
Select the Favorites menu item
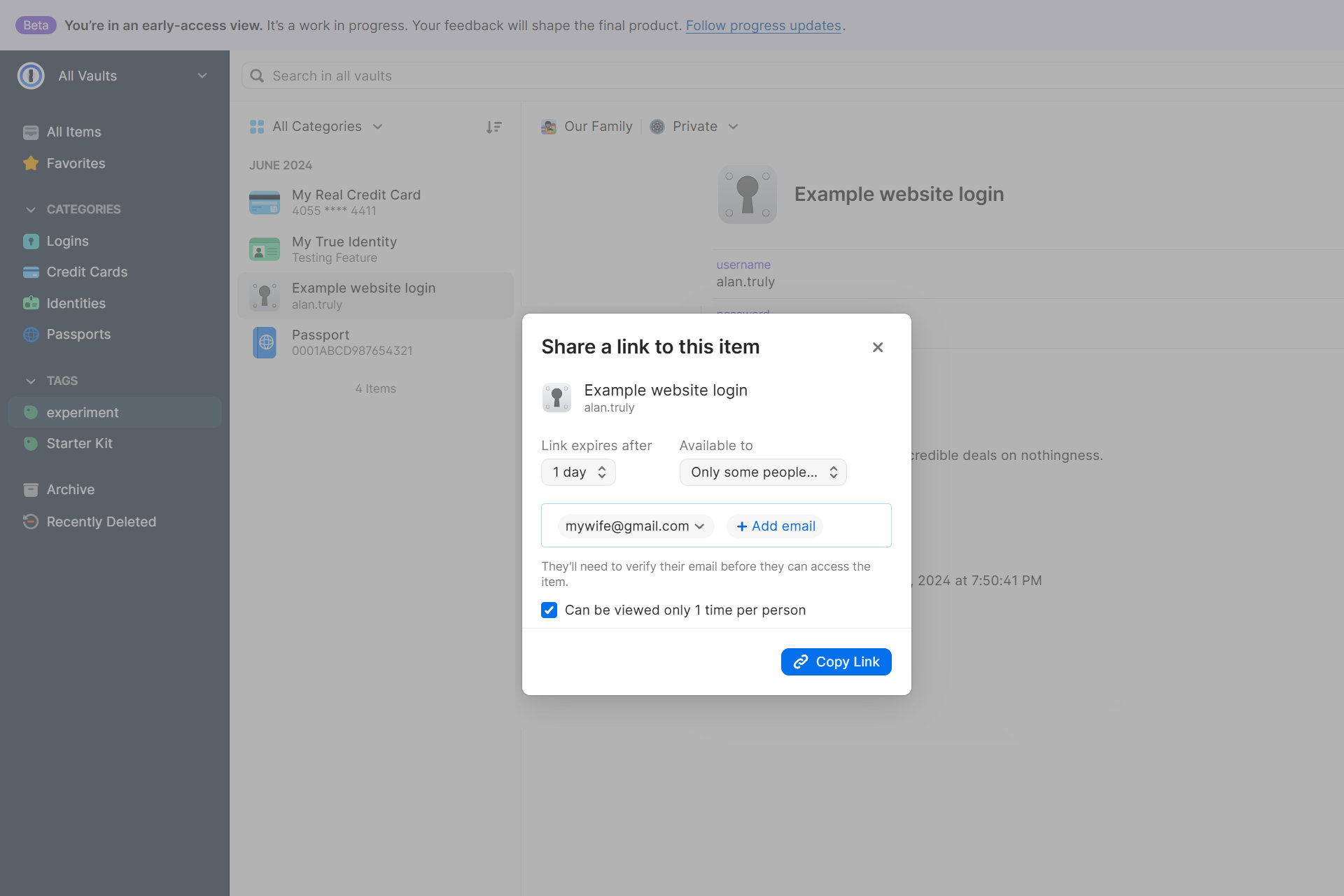pos(76,162)
